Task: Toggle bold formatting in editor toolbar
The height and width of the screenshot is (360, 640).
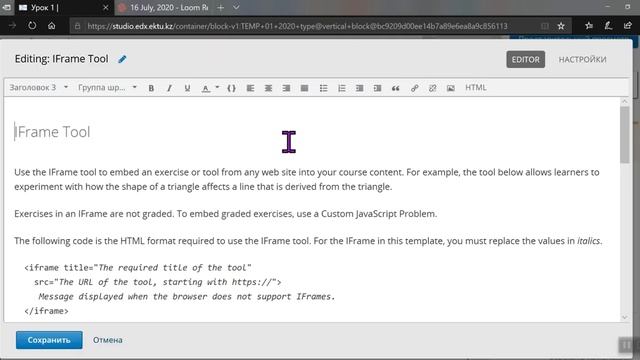Action: [151, 88]
